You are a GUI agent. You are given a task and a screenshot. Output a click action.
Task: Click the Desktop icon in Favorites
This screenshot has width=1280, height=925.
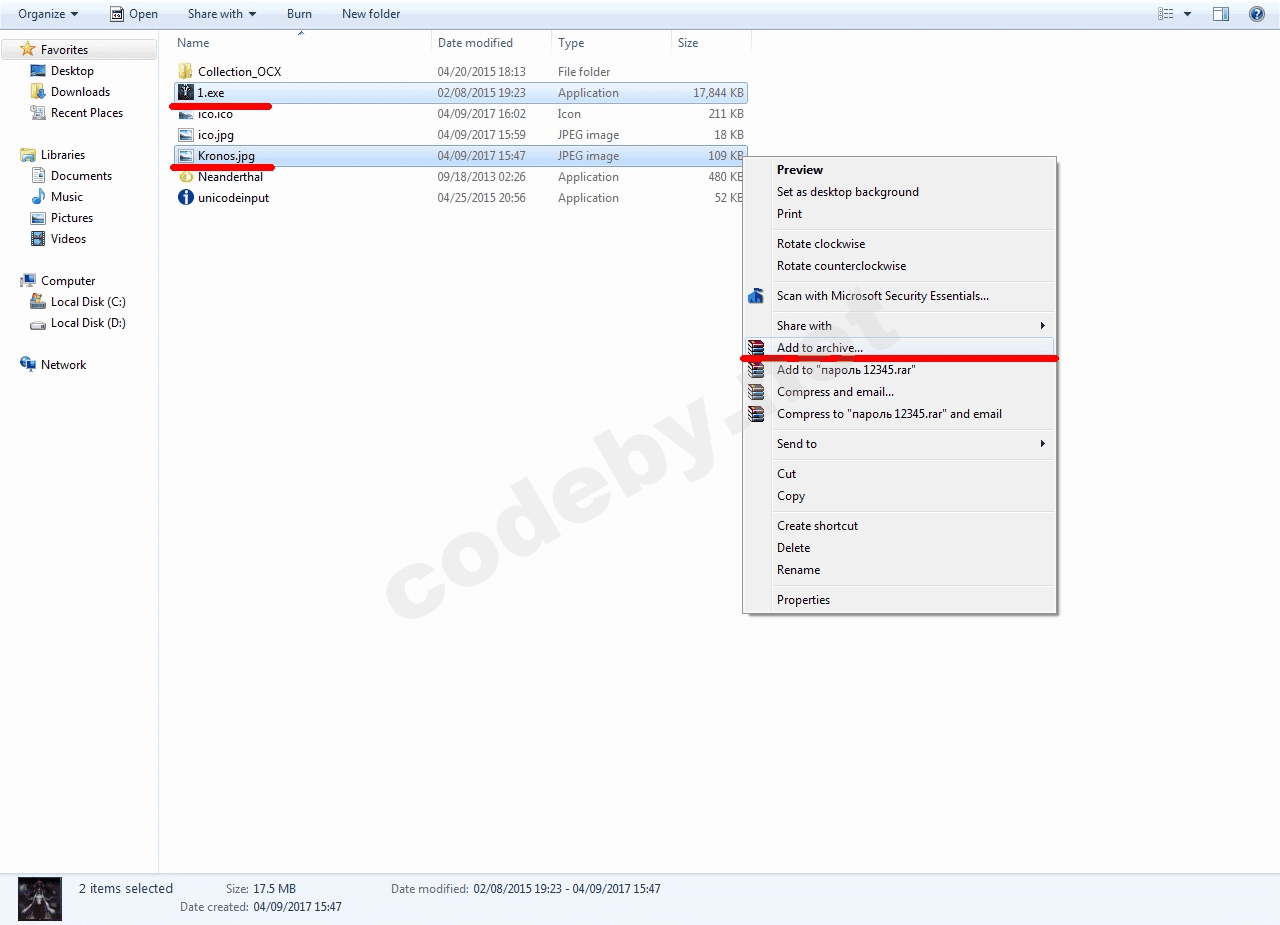(38, 71)
